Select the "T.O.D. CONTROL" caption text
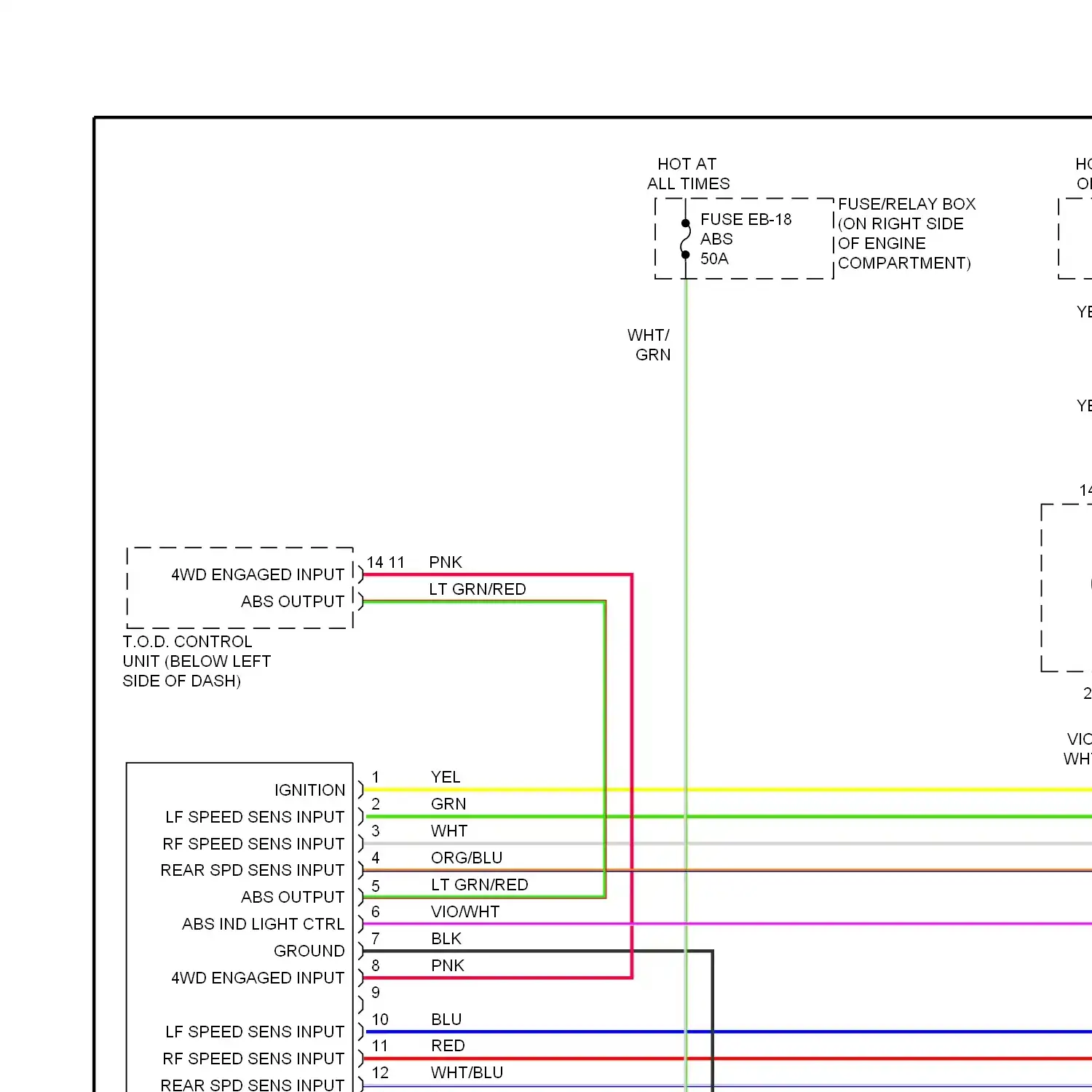1092x1092 pixels. (x=187, y=641)
